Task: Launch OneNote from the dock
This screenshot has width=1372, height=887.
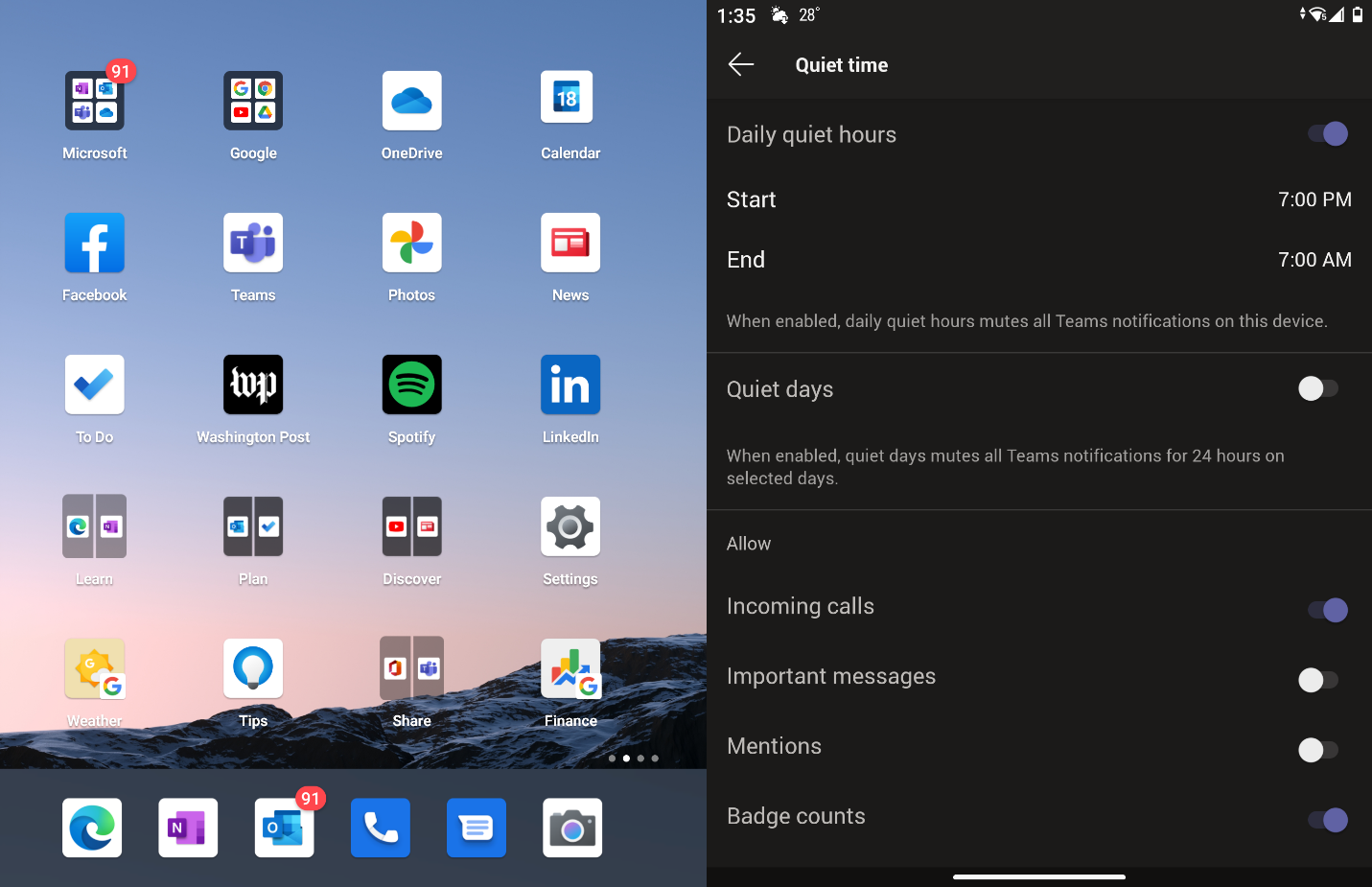Action: (188, 828)
